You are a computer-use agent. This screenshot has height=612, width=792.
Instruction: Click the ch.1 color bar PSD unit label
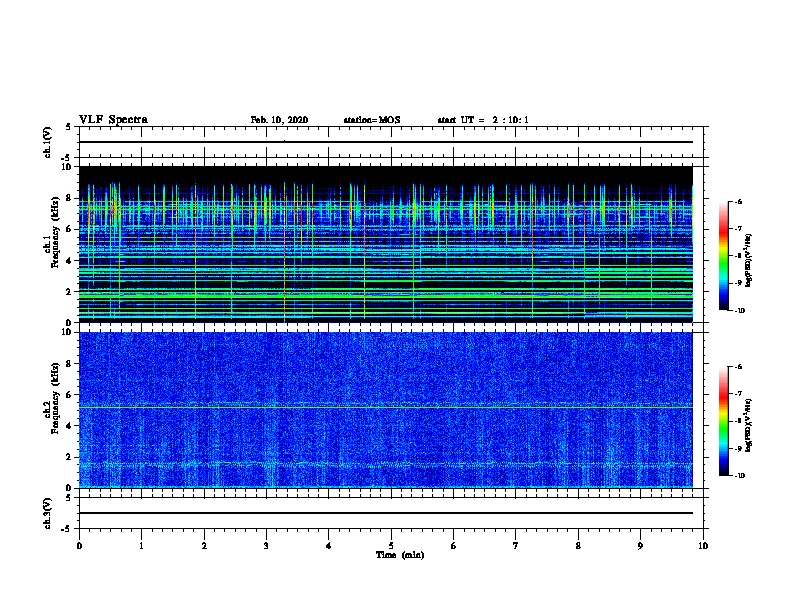pyautogui.click(x=749, y=260)
